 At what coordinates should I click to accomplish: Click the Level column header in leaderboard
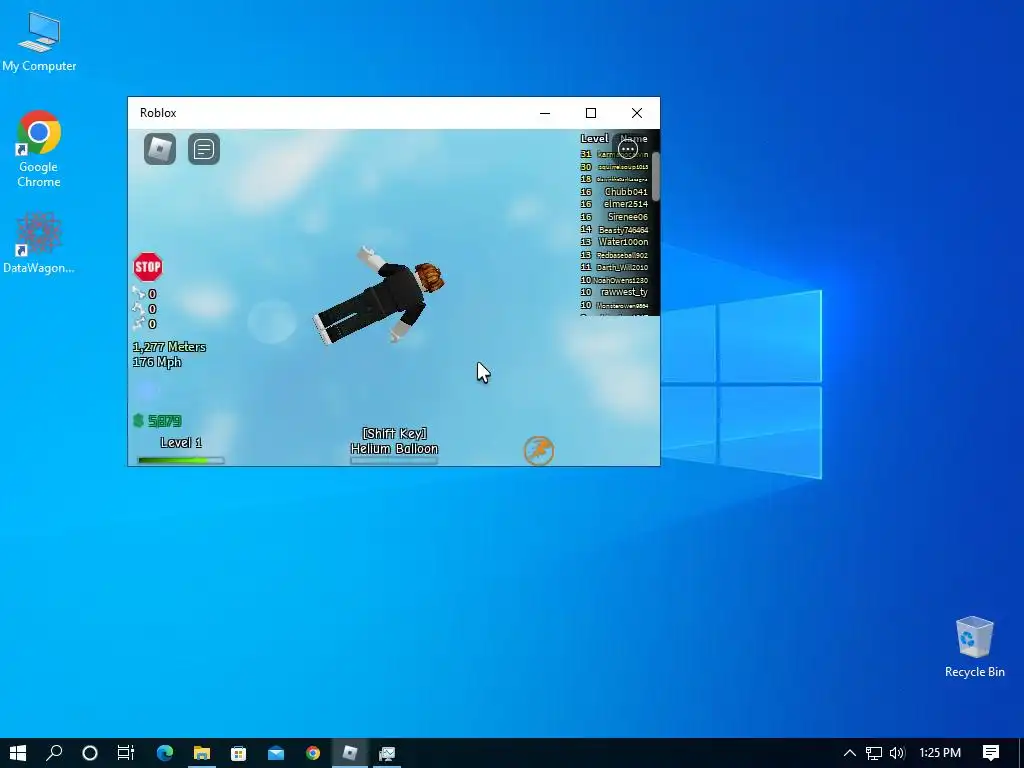click(594, 138)
